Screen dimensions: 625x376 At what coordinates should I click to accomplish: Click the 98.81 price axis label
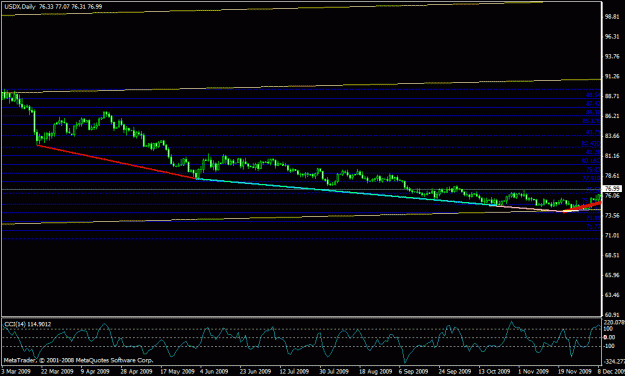tap(612, 17)
